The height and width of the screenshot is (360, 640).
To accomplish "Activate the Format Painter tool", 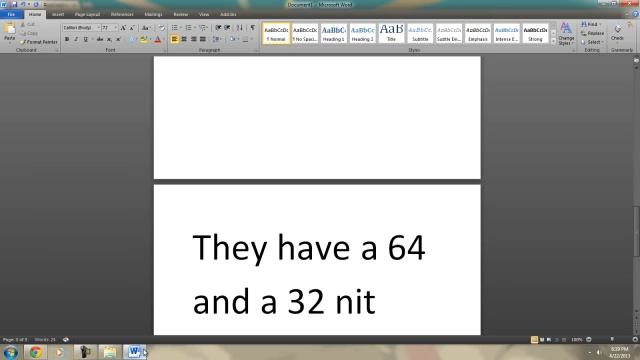I will coord(39,42).
